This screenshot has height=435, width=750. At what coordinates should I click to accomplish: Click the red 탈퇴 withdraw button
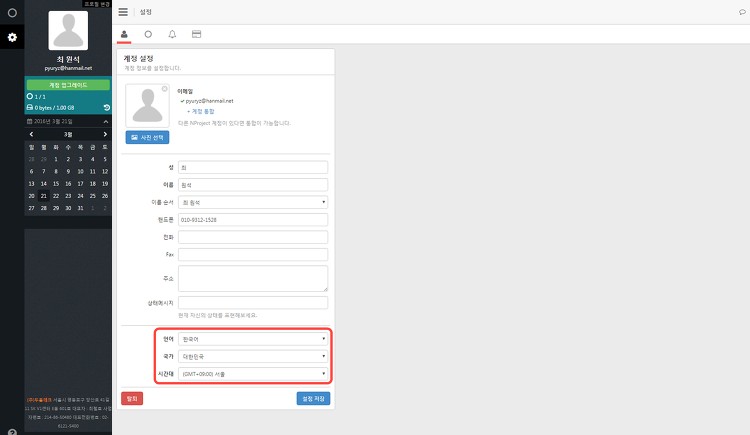[x=132, y=399]
